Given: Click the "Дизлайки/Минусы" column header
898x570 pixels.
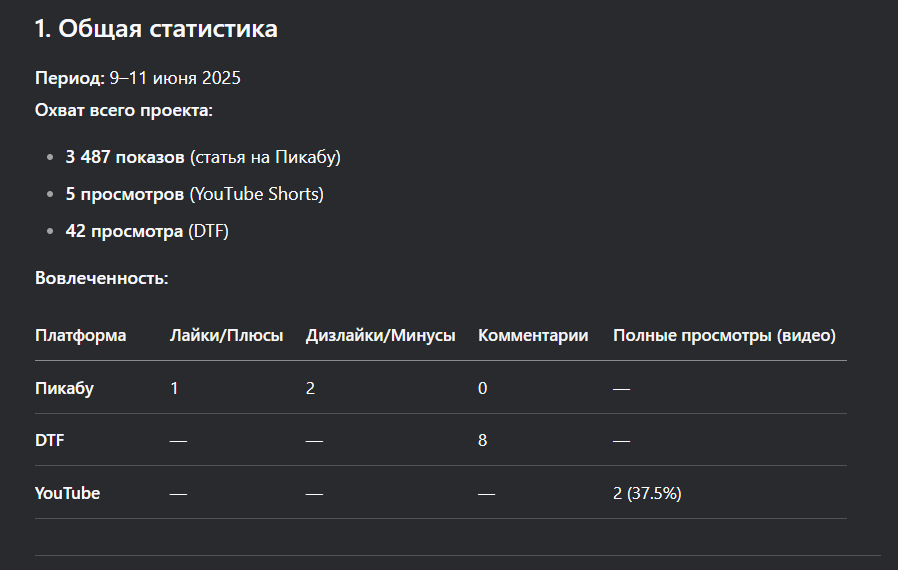Looking at the screenshot, I should (x=380, y=335).
